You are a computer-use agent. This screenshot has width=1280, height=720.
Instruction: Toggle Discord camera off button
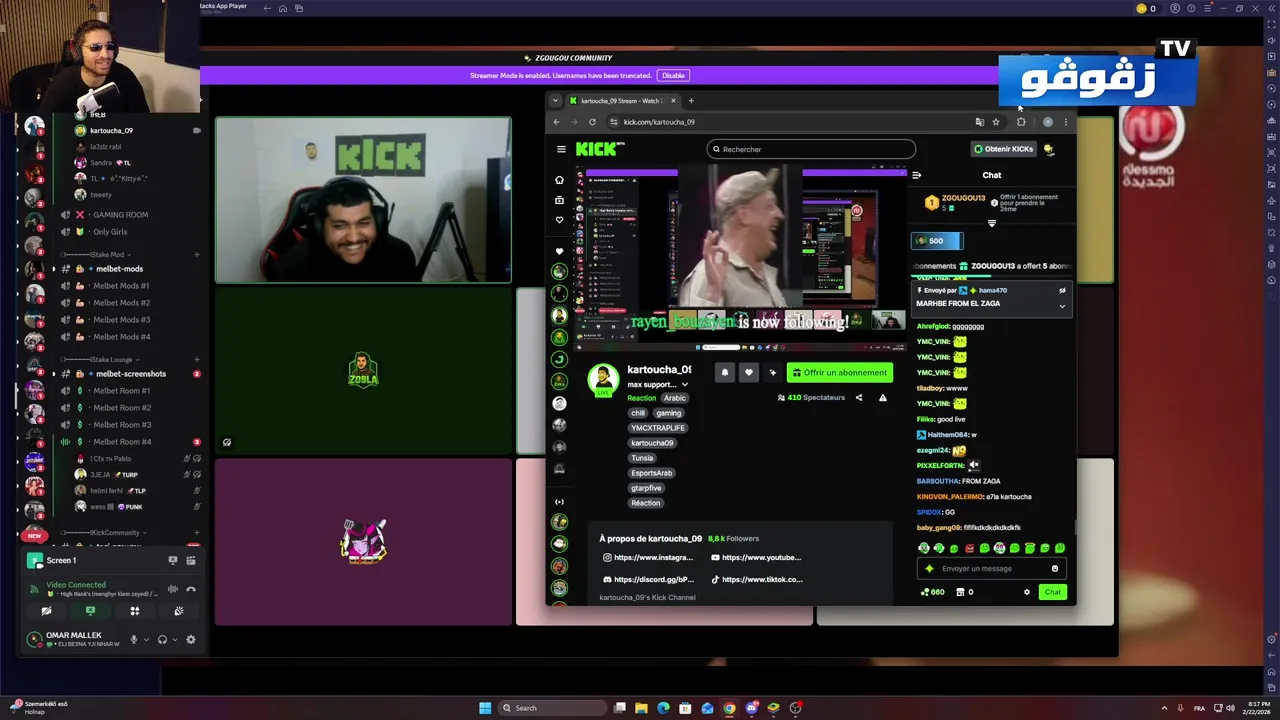click(46, 611)
